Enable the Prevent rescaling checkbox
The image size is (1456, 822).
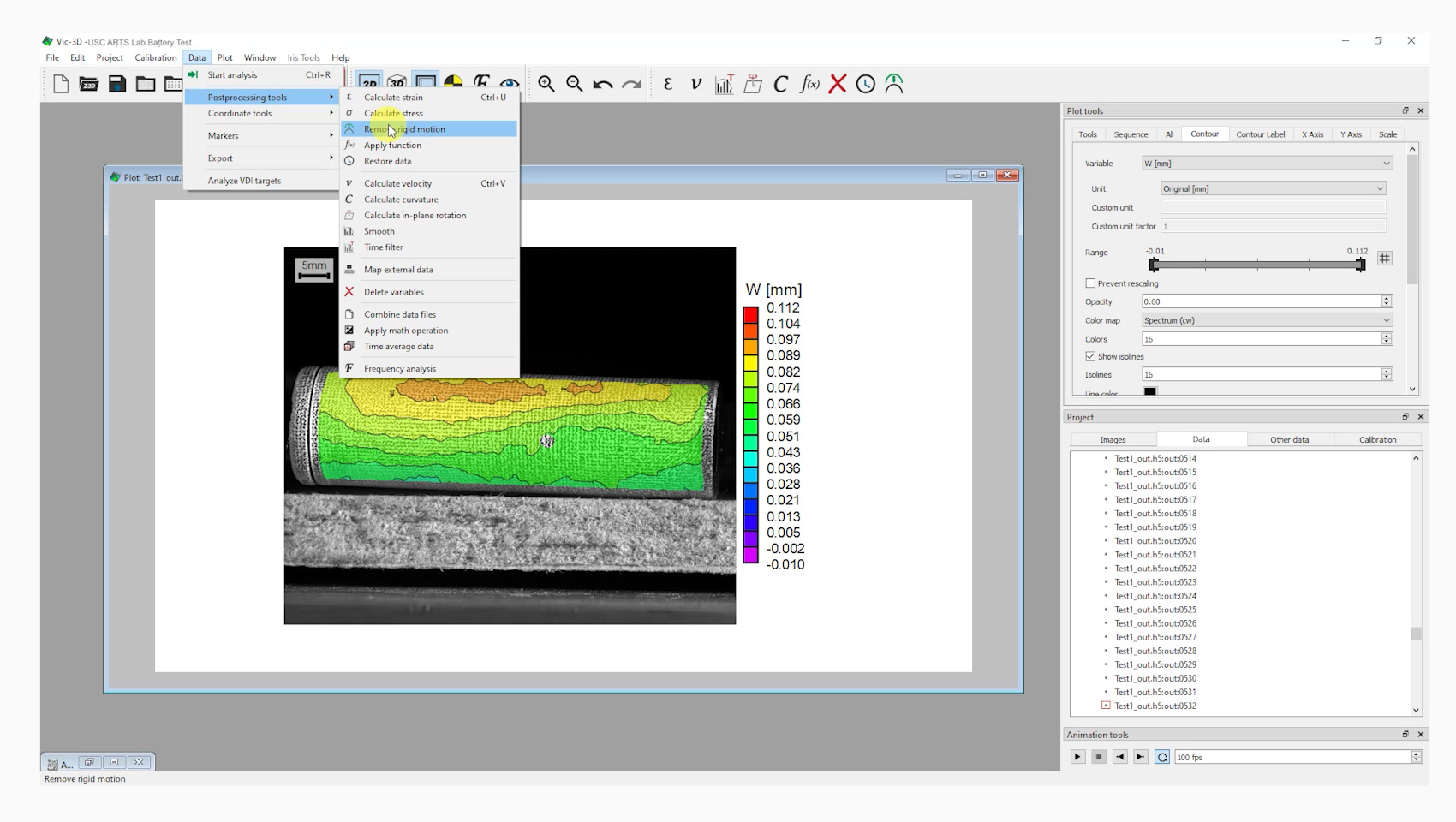pos(1090,283)
